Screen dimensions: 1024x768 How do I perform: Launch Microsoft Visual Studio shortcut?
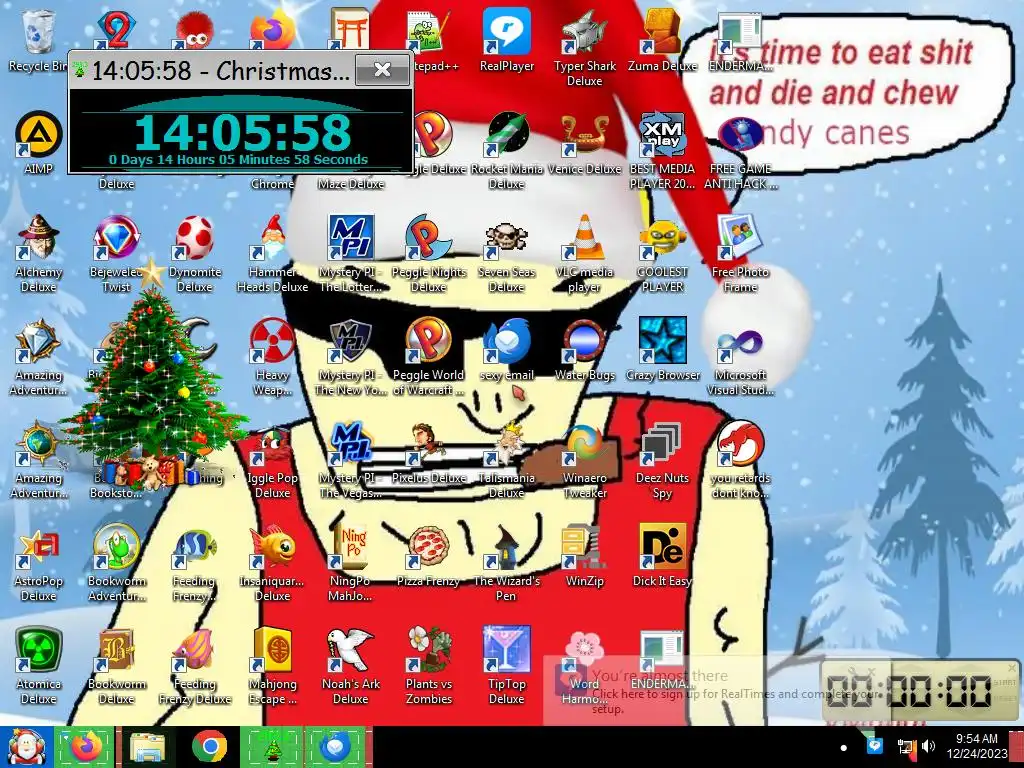pyautogui.click(x=740, y=357)
